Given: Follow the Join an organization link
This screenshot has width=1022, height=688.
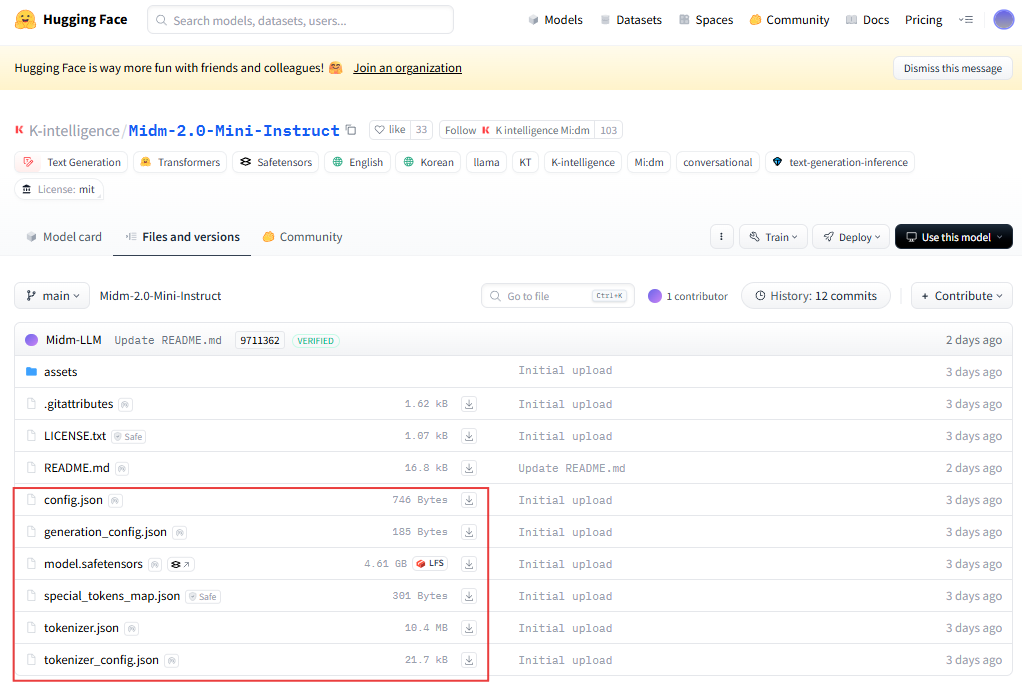Looking at the screenshot, I should (407, 68).
